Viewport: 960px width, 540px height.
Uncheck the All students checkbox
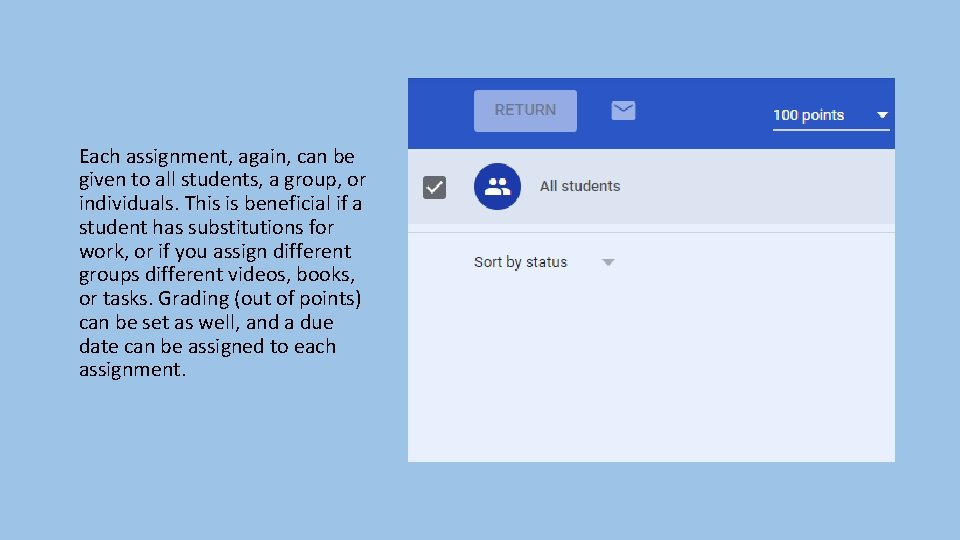pyautogui.click(x=434, y=187)
